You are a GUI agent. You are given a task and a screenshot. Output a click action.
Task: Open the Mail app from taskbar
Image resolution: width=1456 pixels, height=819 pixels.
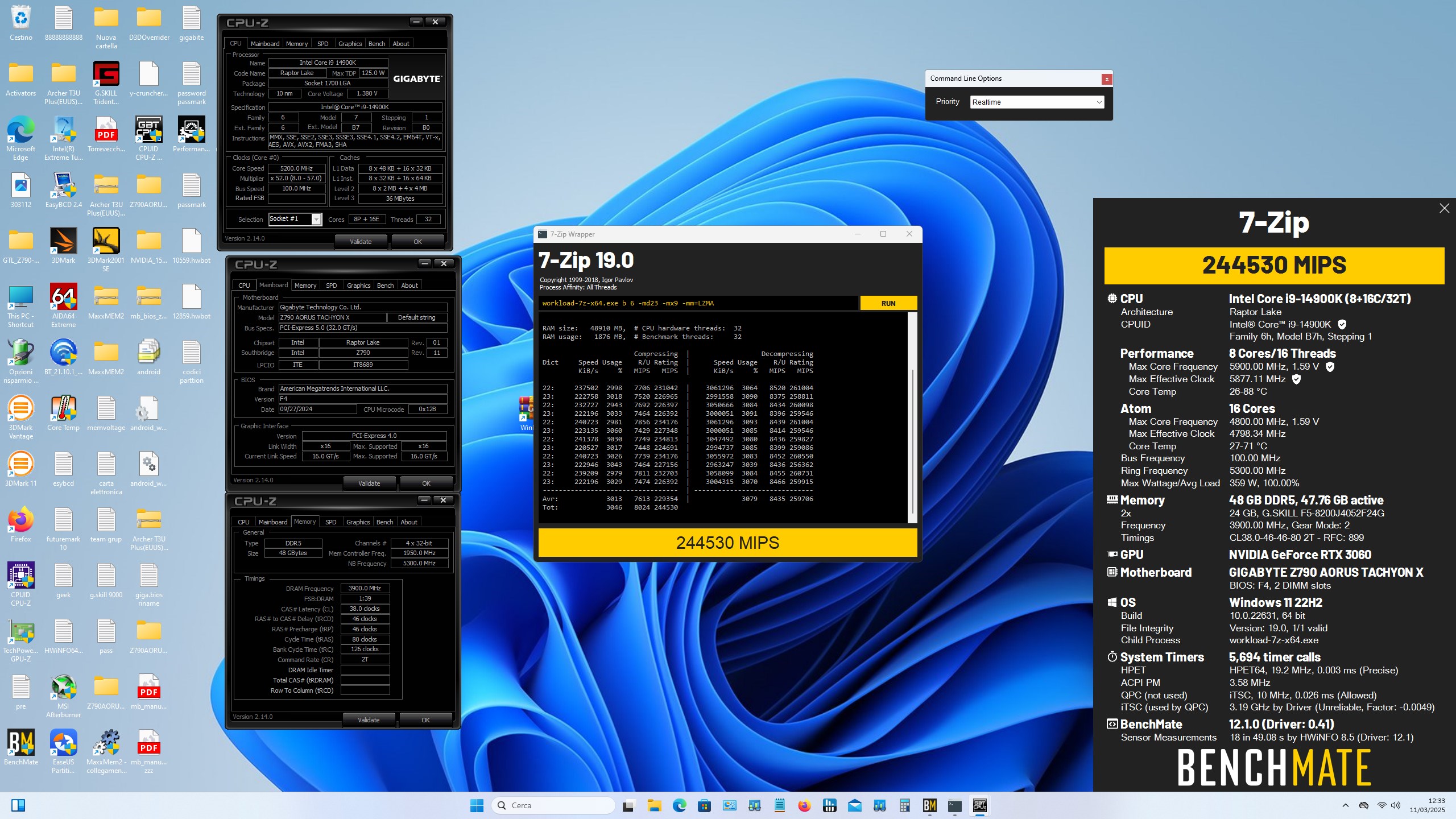[x=854, y=805]
